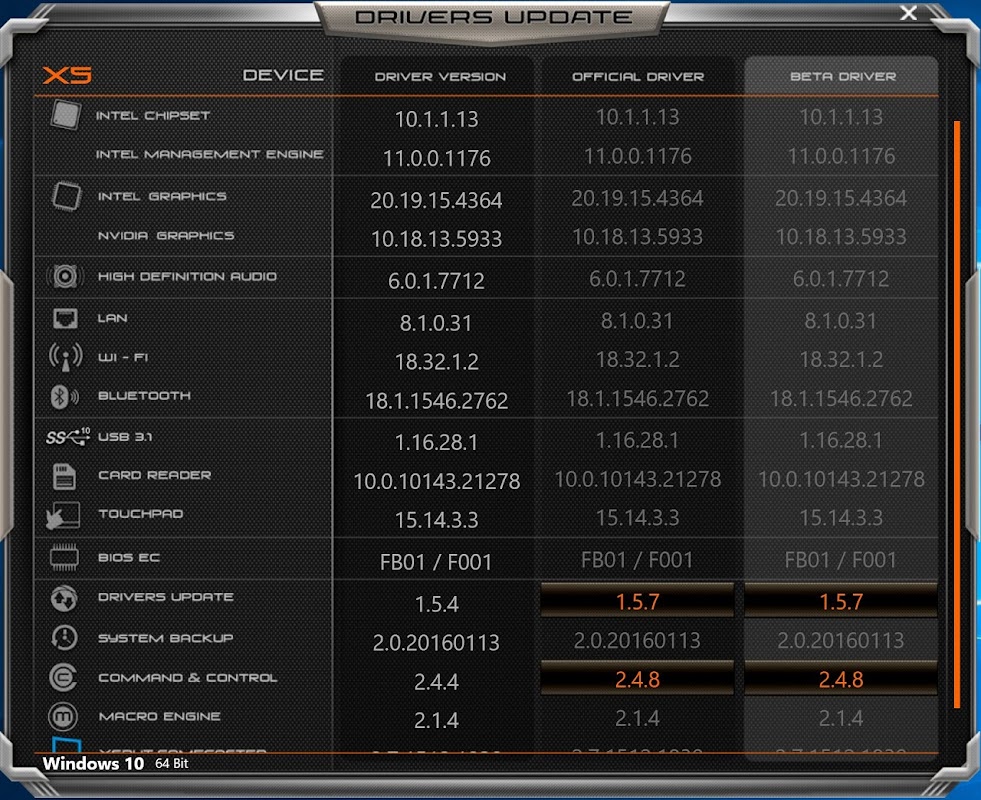Close the Drivers Update window
981x800 pixels.
coord(908,13)
